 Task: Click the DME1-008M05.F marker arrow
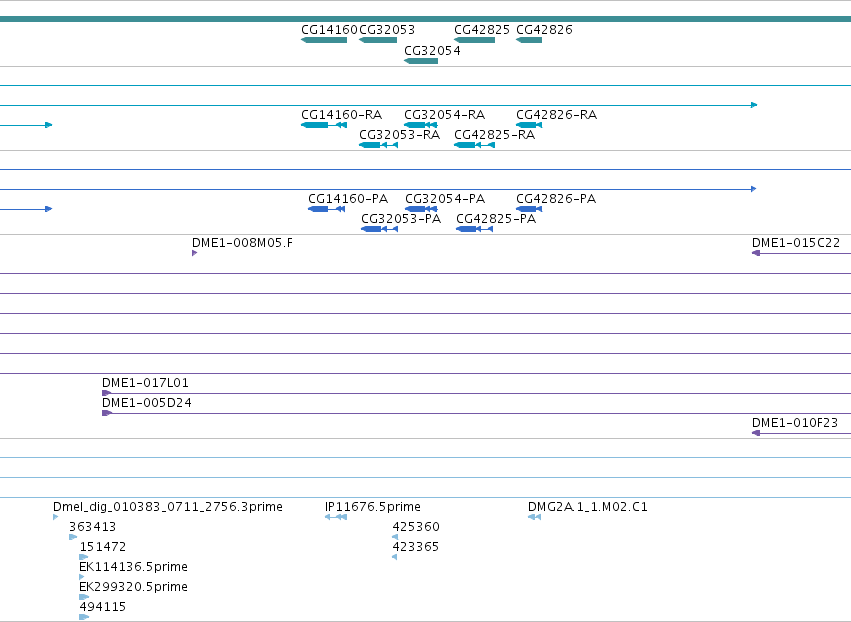(194, 253)
